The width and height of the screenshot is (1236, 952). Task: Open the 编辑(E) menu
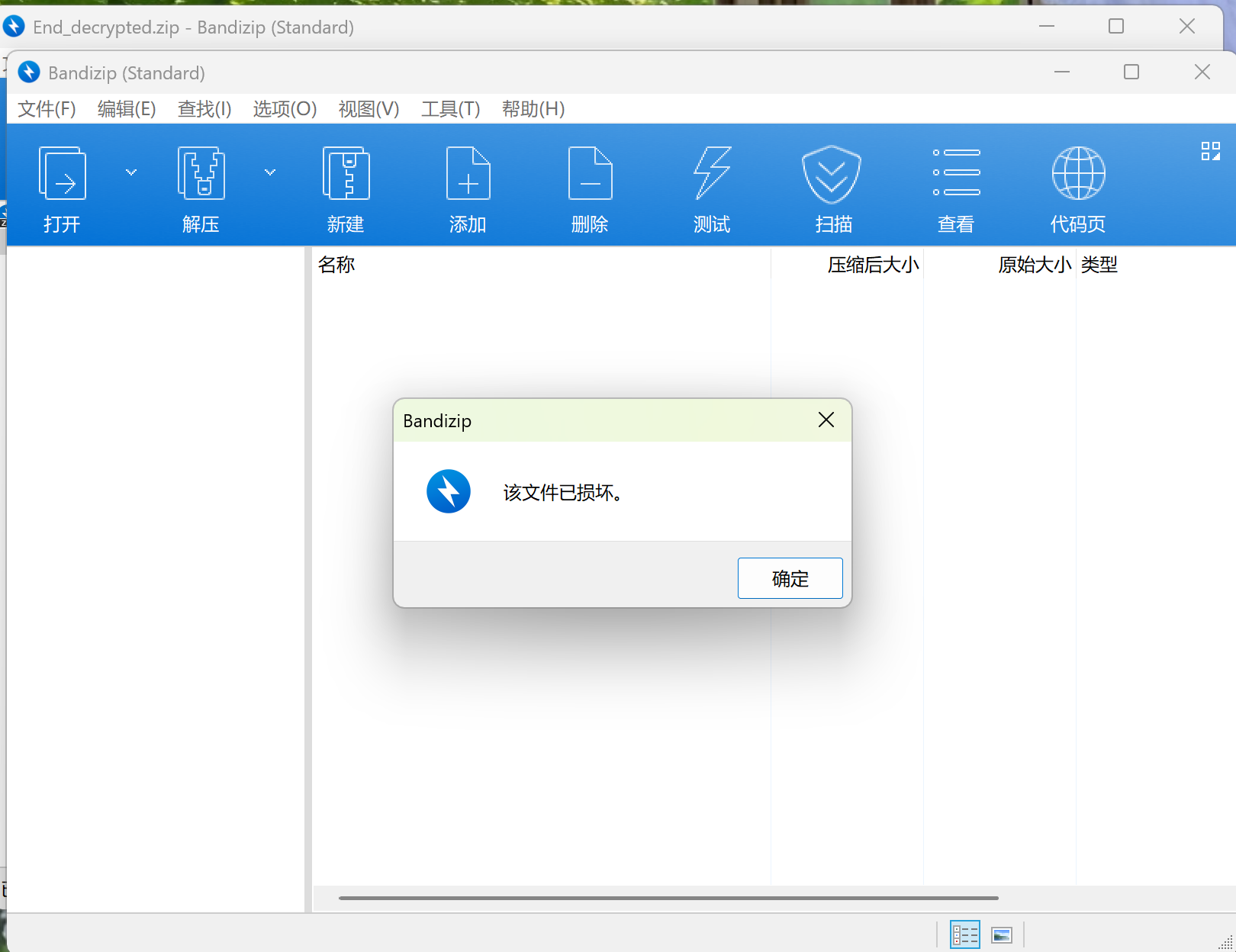(x=127, y=109)
